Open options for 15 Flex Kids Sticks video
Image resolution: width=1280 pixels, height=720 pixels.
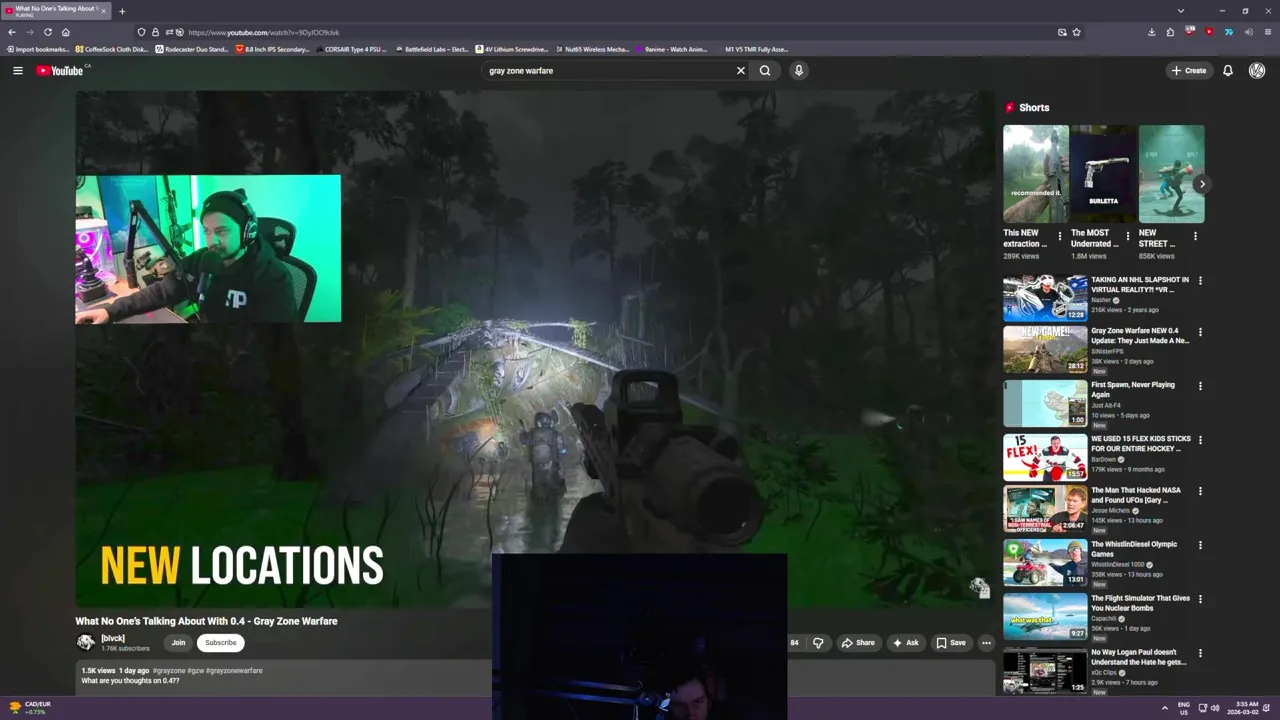1200,440
